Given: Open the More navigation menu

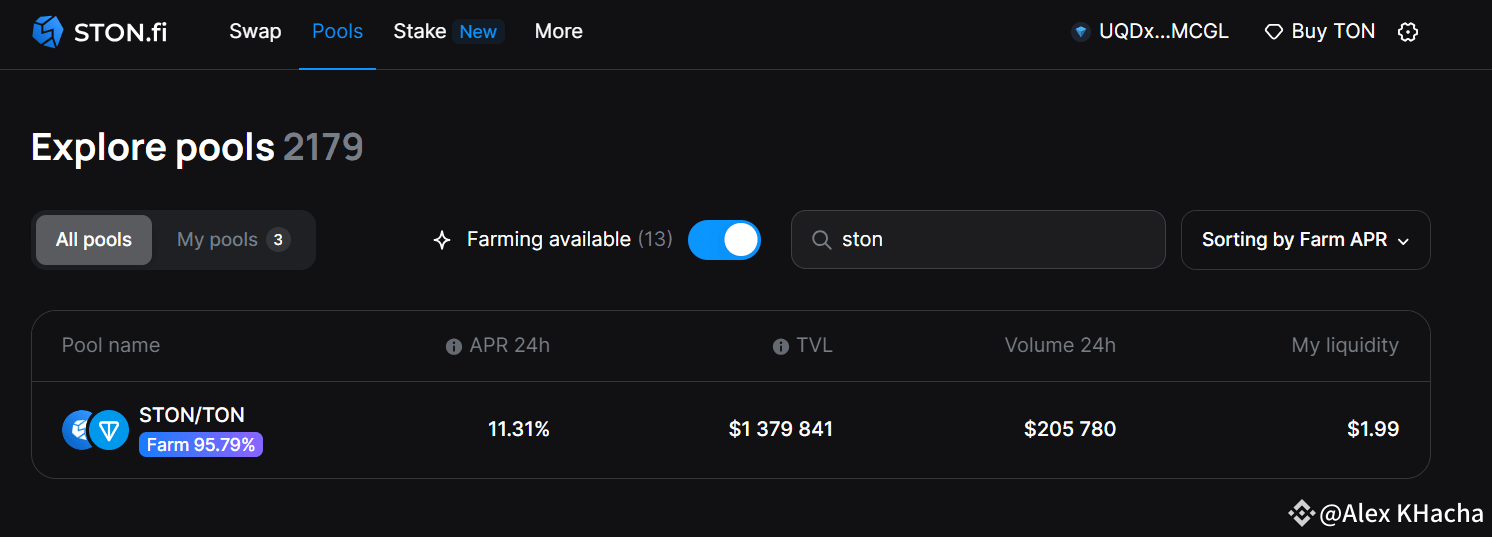Looking at the screenshot, I should tap(558, 32).
